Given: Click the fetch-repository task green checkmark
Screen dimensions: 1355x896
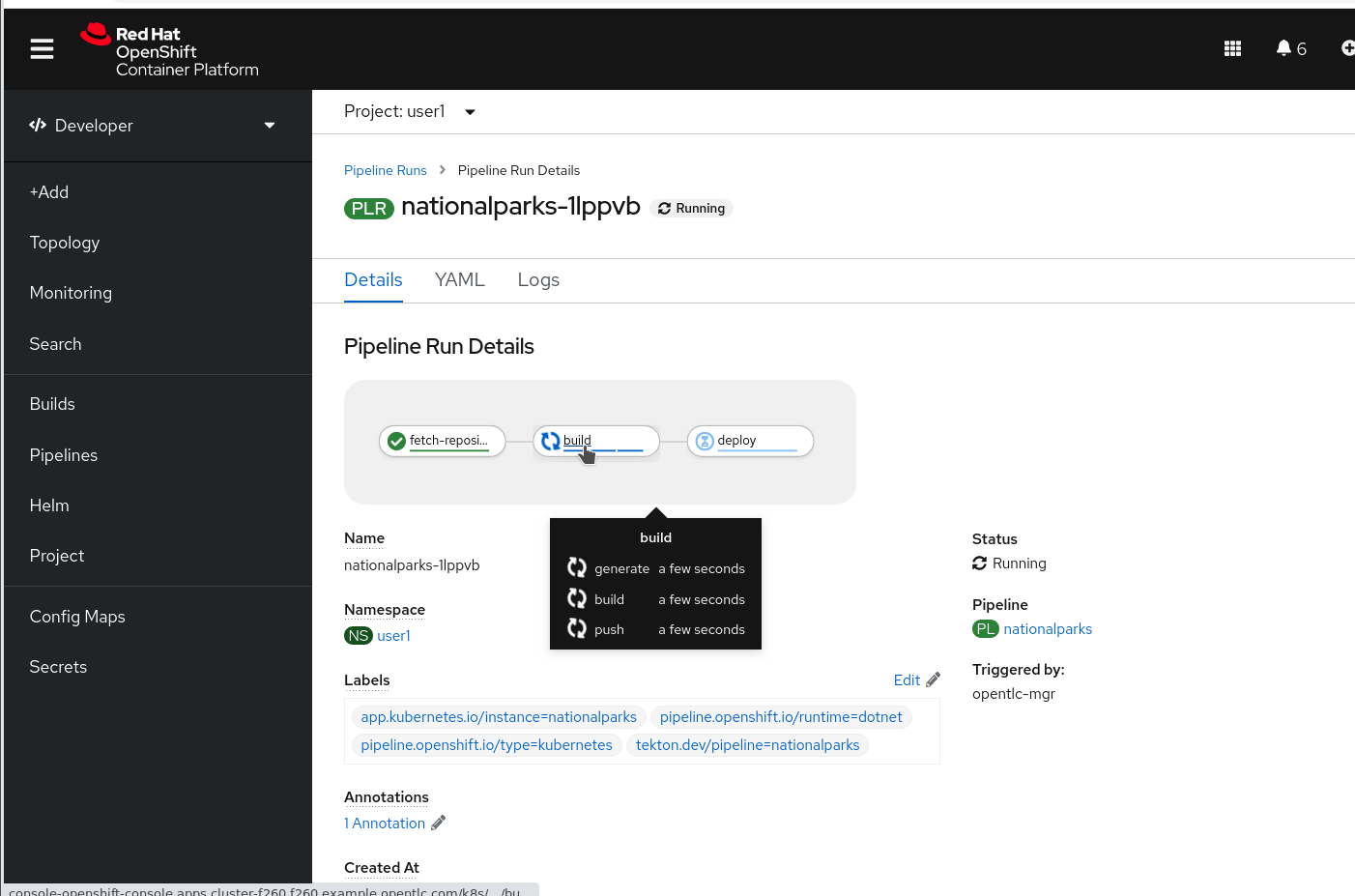Looking at the screenshot, I should (x=396, y=441).
